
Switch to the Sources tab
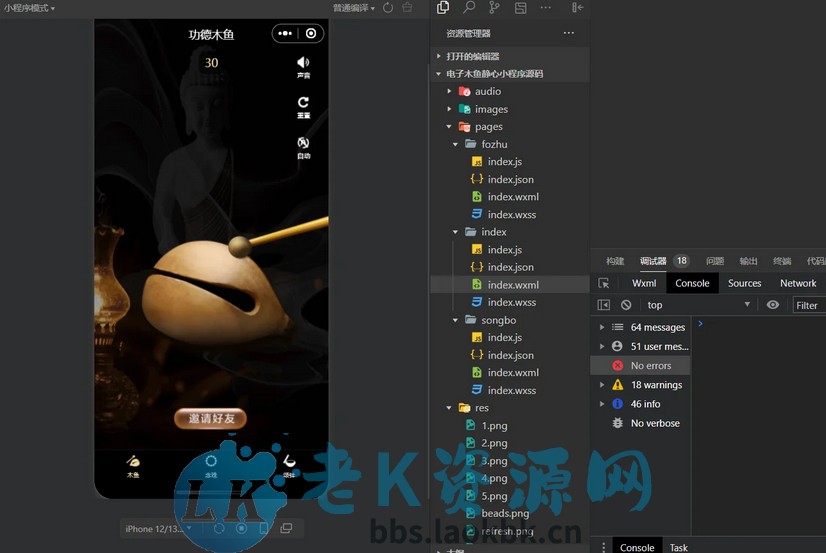pos(744,283)
